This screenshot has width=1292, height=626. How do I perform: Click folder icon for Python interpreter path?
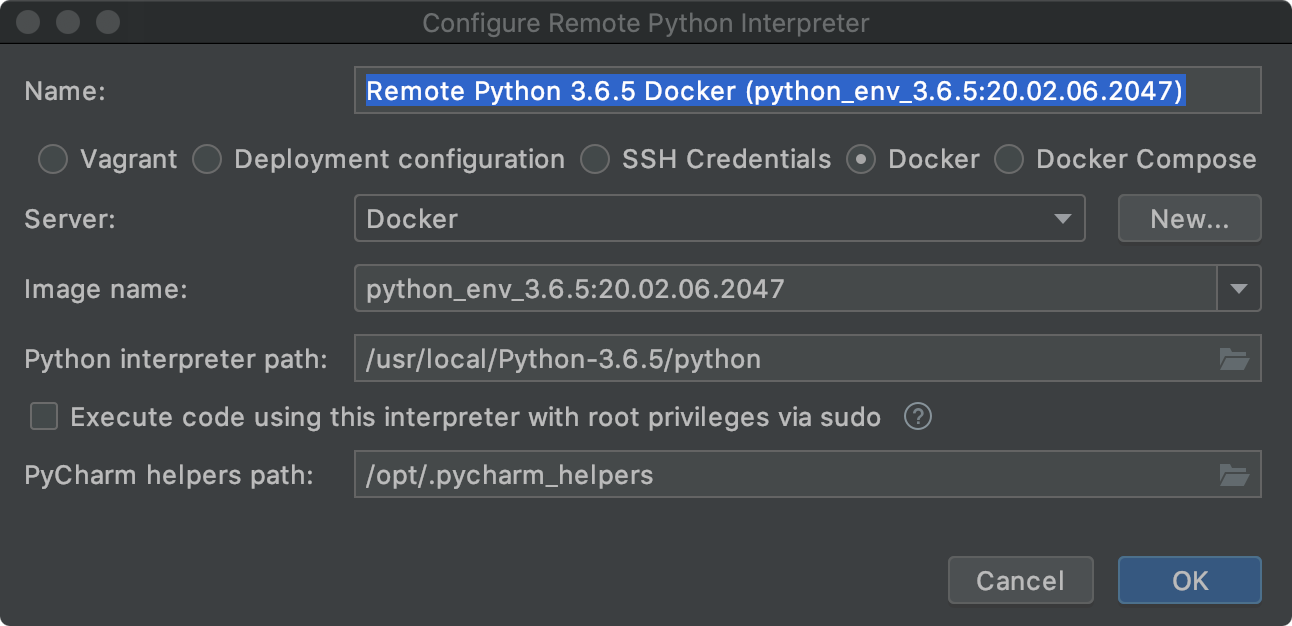(x=1235, y=359)
